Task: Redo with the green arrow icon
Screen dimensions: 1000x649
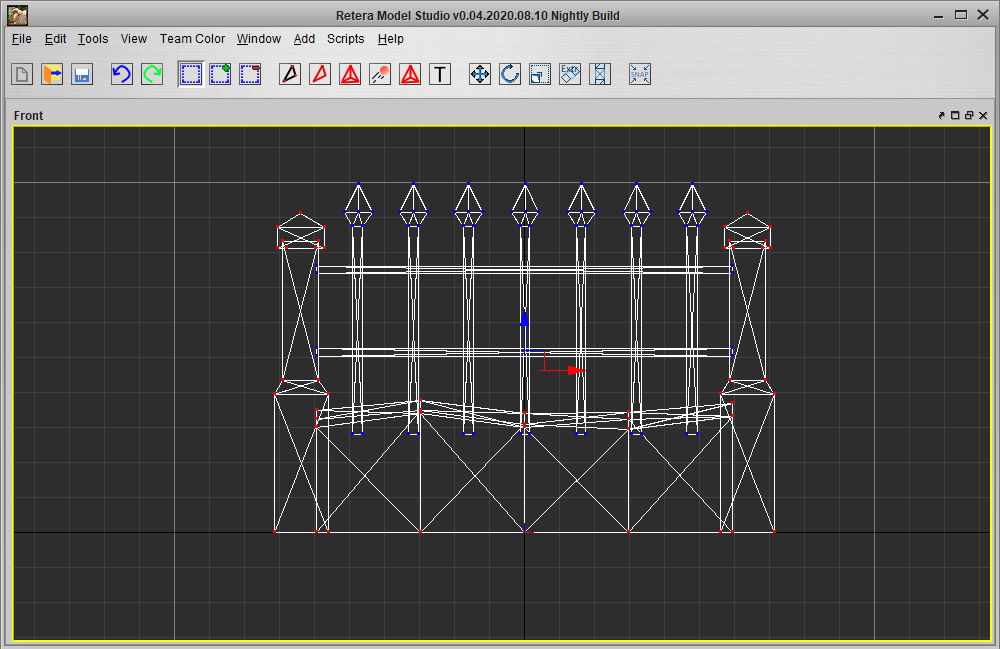Action: (x=152, y=74)
